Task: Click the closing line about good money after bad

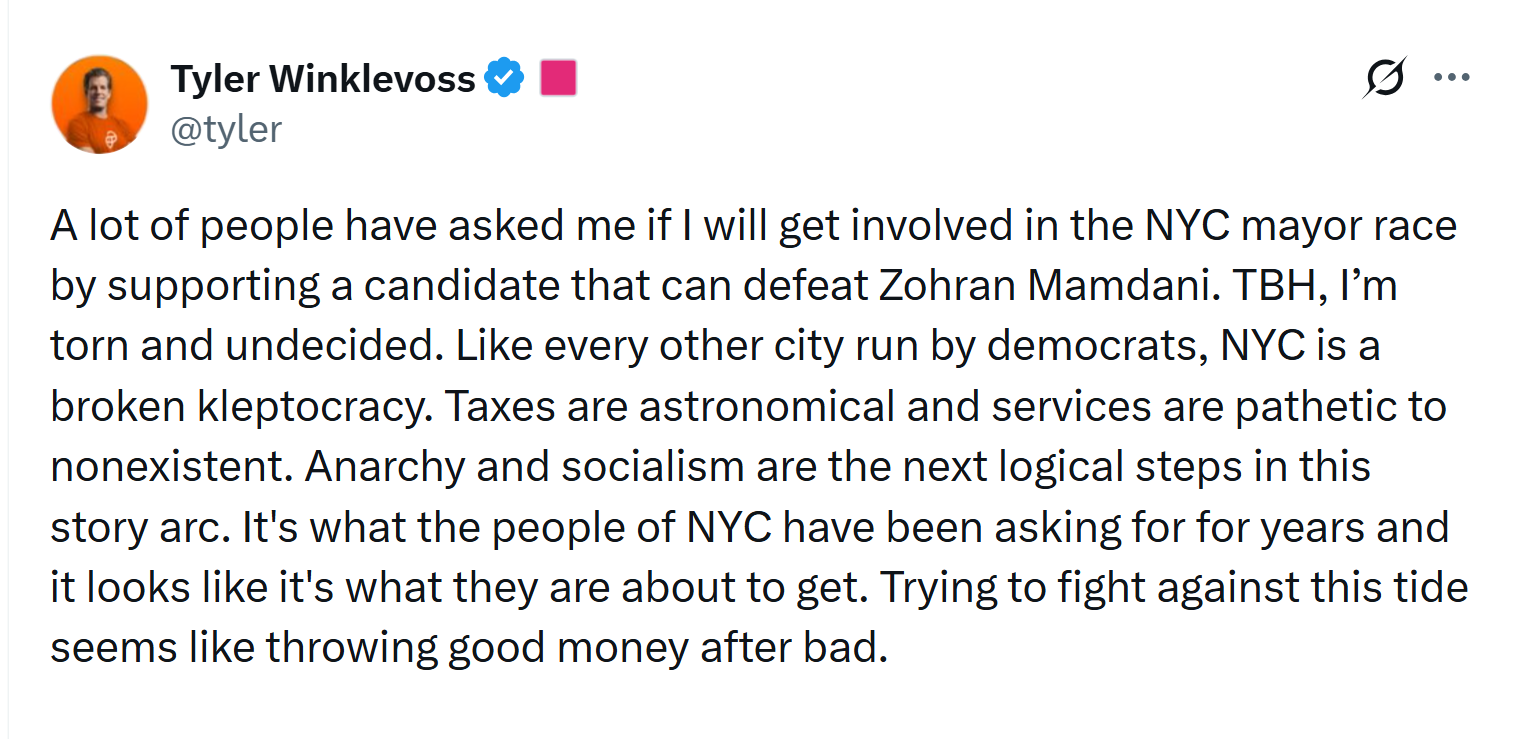Action: tap(468, 648)
